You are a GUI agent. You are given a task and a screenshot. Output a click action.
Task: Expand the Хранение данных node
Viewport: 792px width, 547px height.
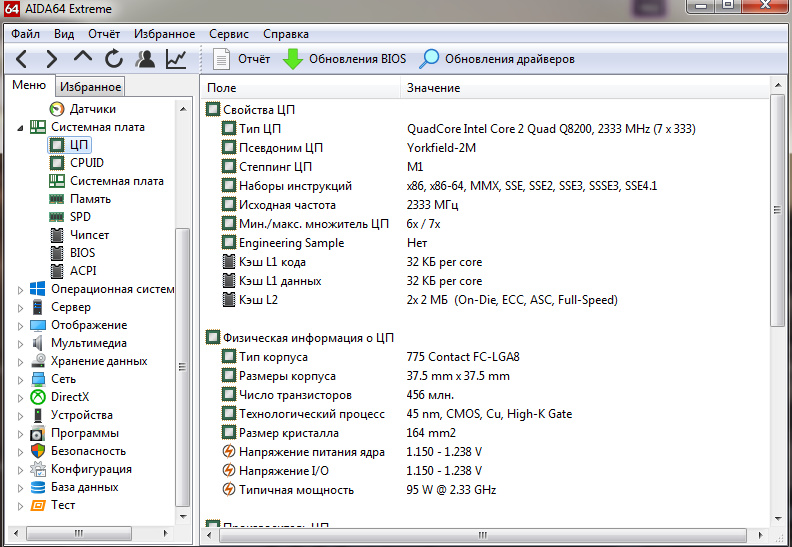(x=20, y=362)
